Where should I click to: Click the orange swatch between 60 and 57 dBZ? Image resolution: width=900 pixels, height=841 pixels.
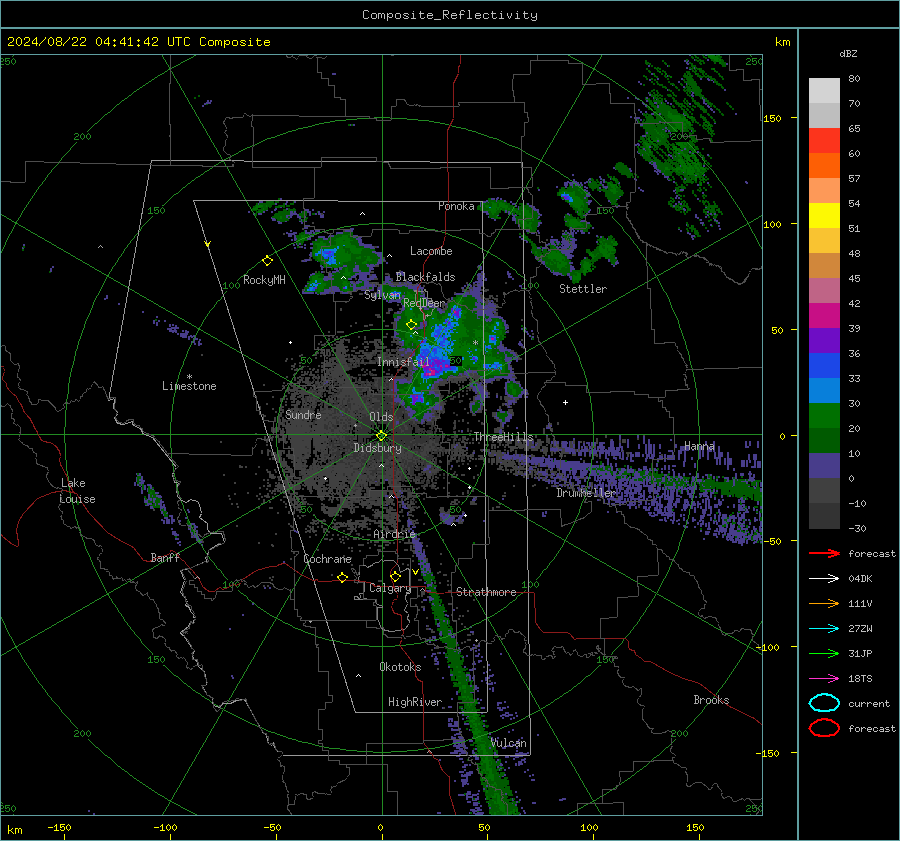pyautogui.click(x=824, y=165)
